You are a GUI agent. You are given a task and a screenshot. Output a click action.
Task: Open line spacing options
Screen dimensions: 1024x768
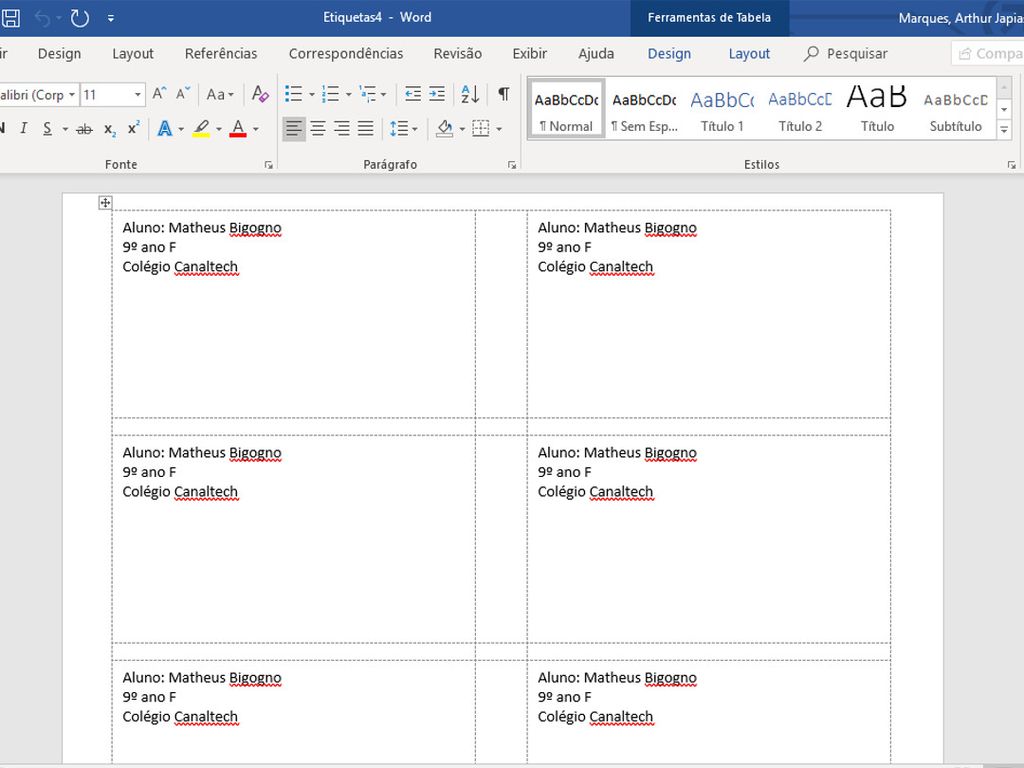[403, 129]
